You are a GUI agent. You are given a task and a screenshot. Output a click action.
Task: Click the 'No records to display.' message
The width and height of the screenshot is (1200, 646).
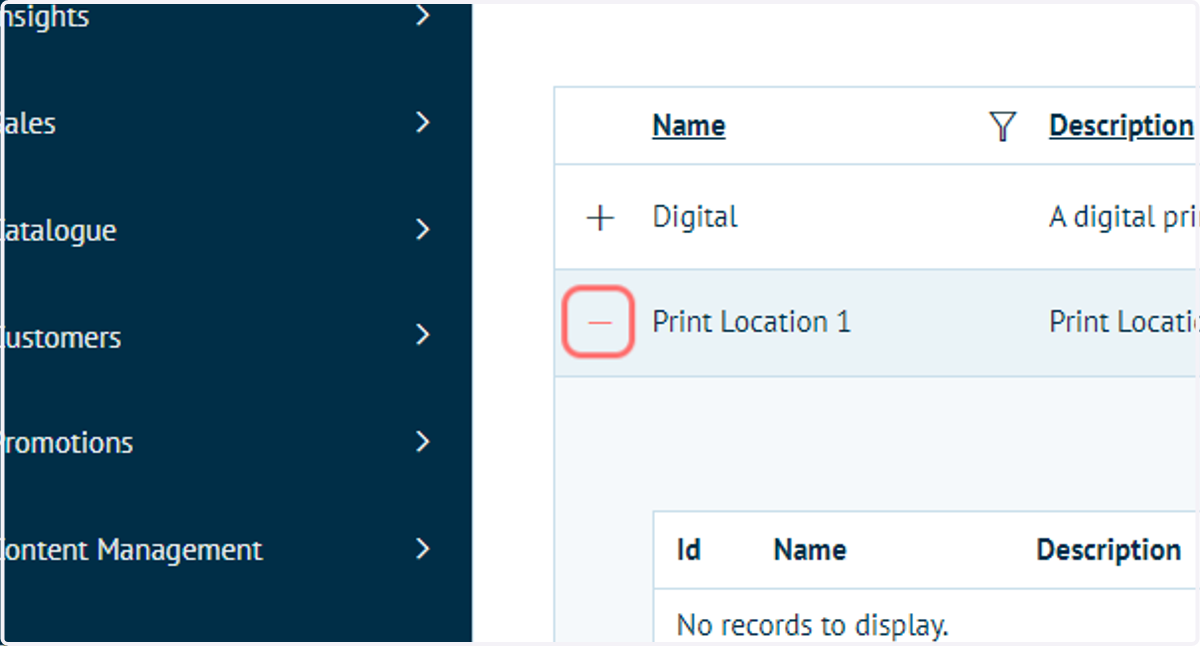coord(812,626)
